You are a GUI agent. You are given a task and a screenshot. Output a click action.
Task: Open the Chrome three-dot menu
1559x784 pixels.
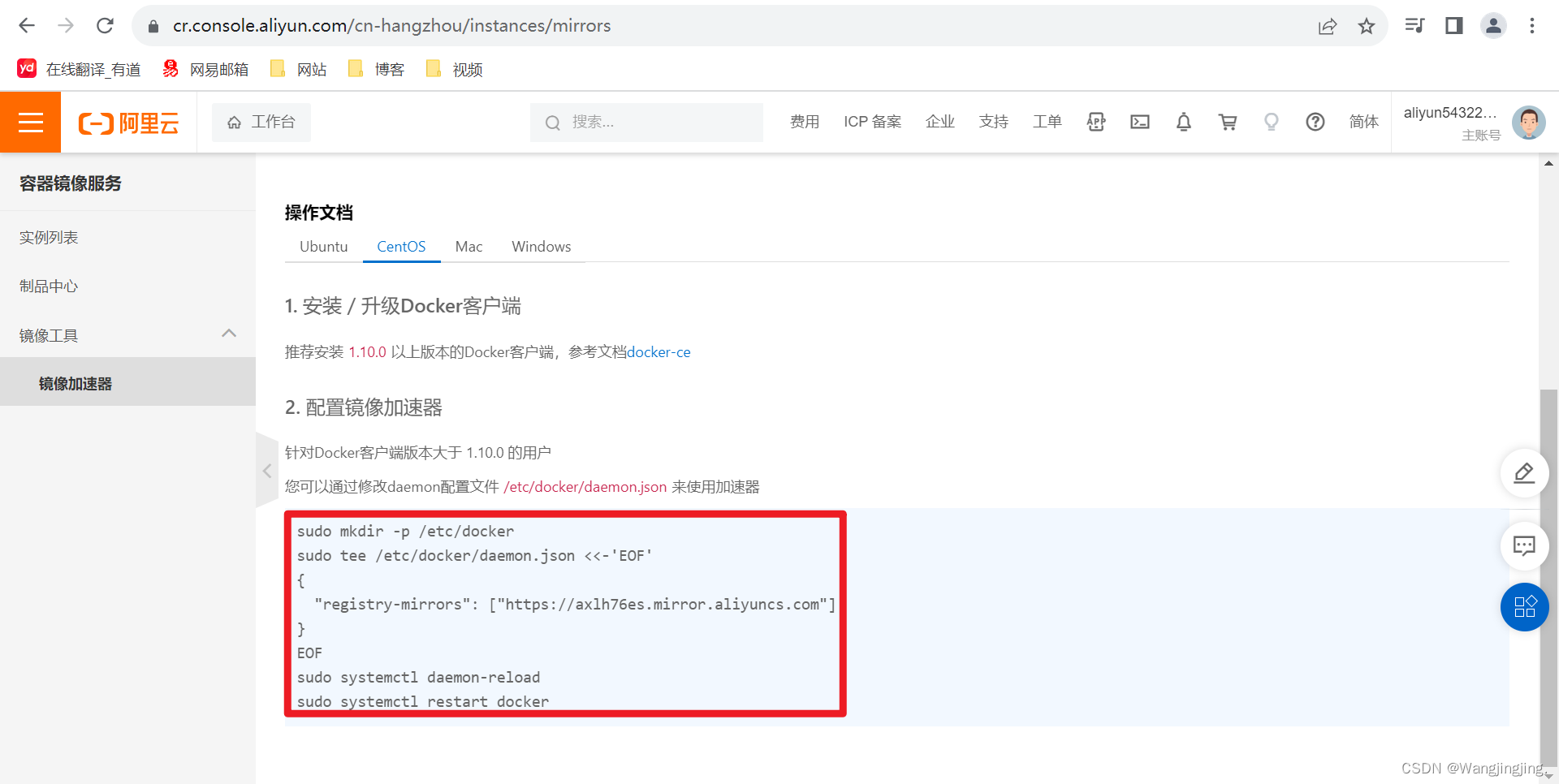point(1532,26)
